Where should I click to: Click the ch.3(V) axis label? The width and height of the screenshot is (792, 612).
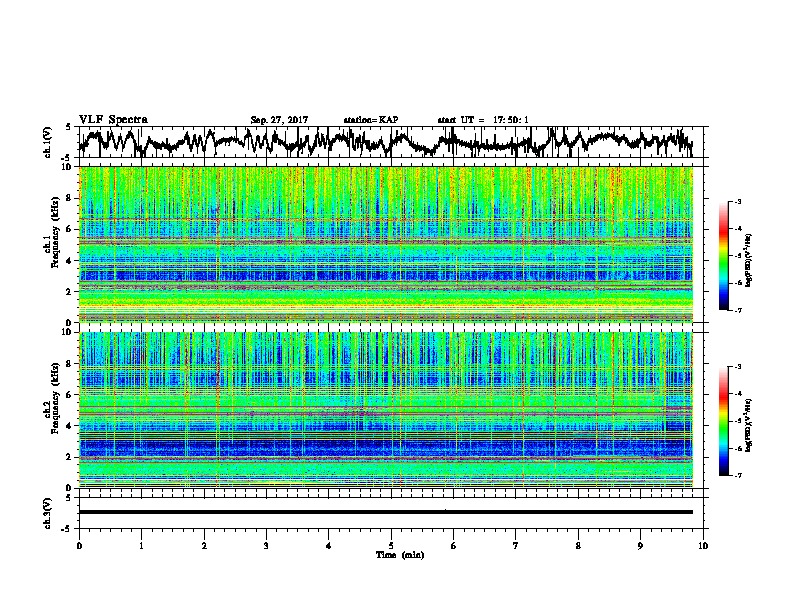(x=47, y=513)
